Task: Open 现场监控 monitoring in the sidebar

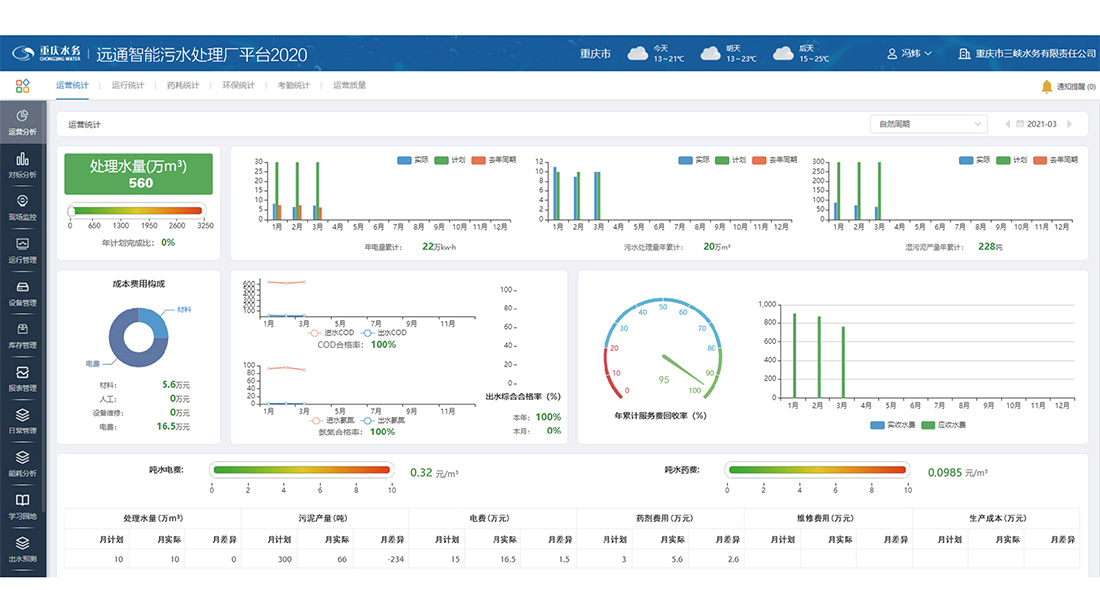Action: coord(22,208)
